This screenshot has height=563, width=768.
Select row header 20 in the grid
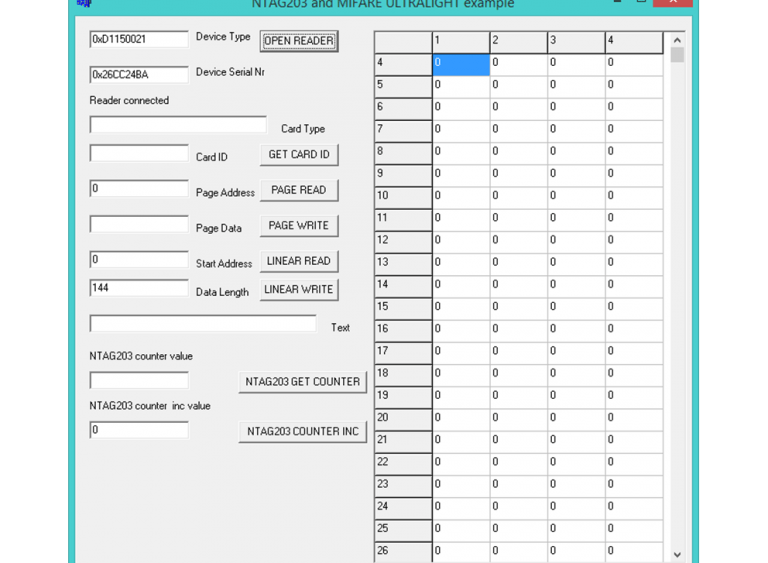point(403,419)
